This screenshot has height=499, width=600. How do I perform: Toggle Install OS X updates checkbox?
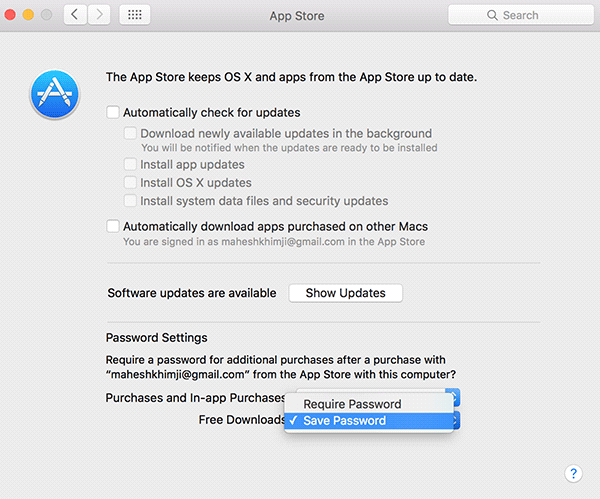131,183
